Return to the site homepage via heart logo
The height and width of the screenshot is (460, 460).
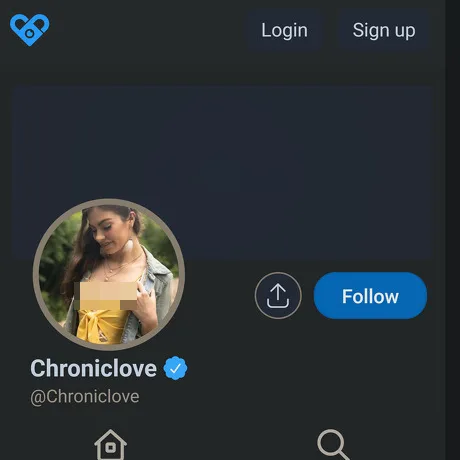pos(29,29)
